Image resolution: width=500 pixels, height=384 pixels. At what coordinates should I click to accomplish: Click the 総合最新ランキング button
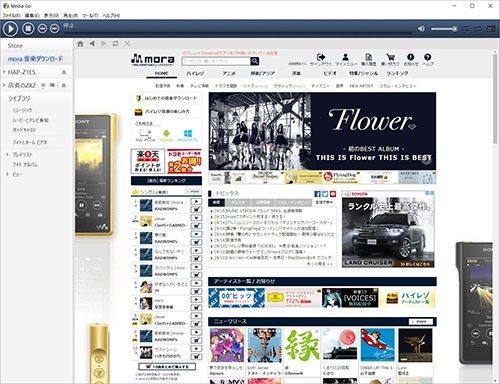(166, 181)
